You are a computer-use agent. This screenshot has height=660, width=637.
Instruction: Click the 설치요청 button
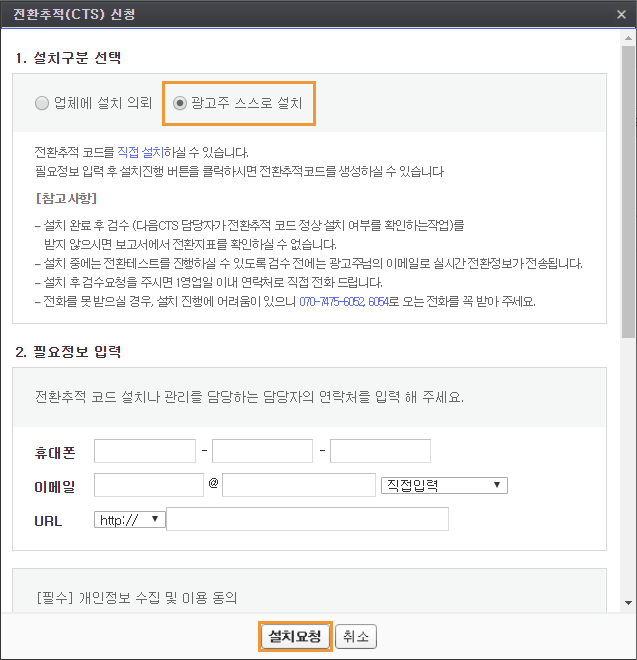pos(295,636)
